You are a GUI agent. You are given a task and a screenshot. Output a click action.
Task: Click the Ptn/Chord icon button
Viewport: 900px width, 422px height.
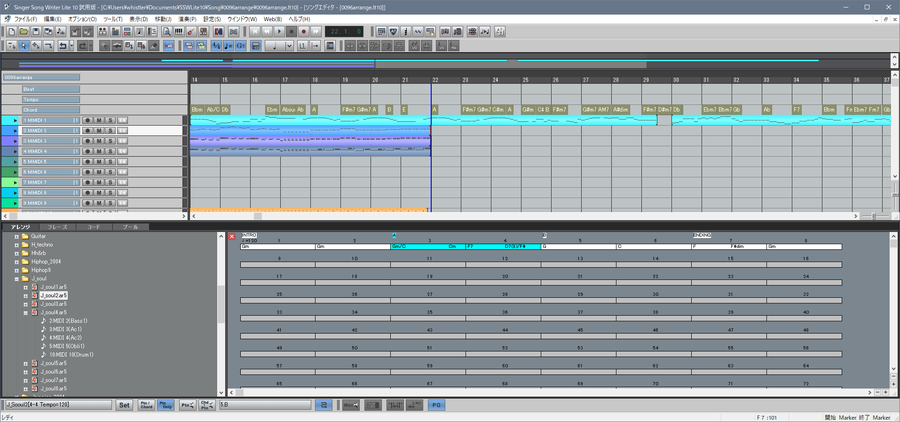(x=146, y=405)
